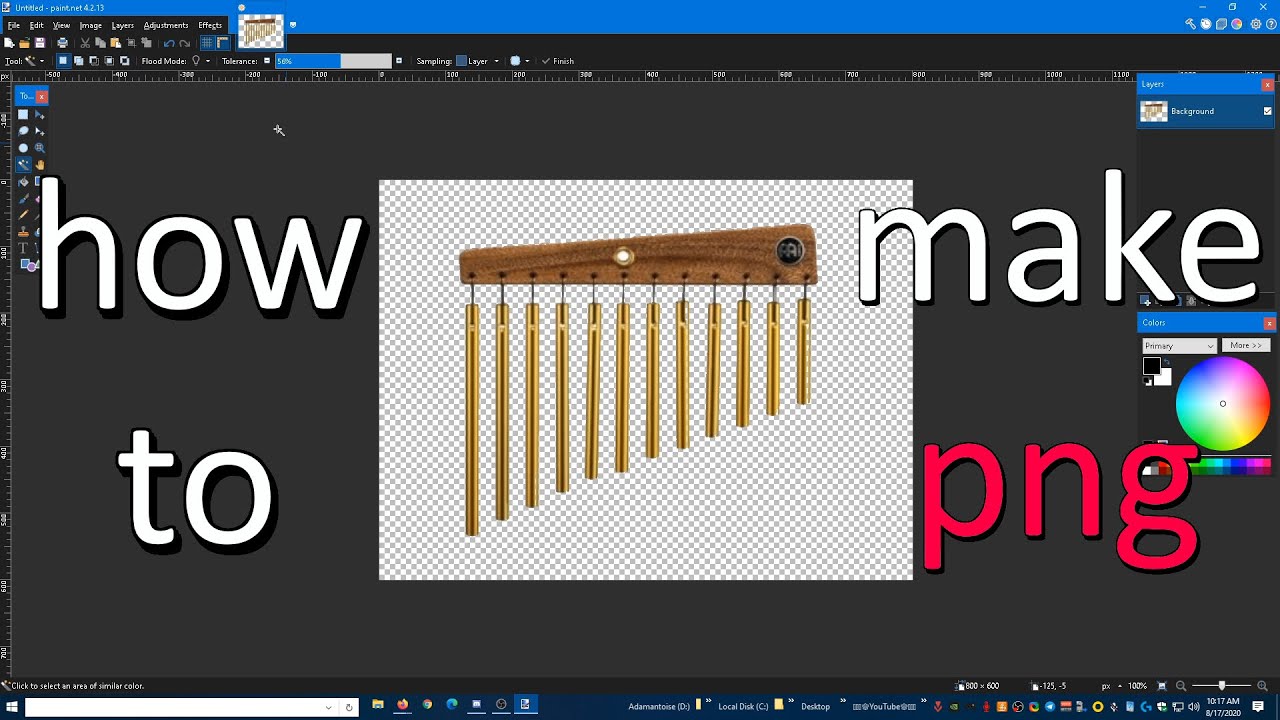Click the Print icon
Image resolution: width=1280 pixels, height=720 pixels.
(x=62, y=43)
